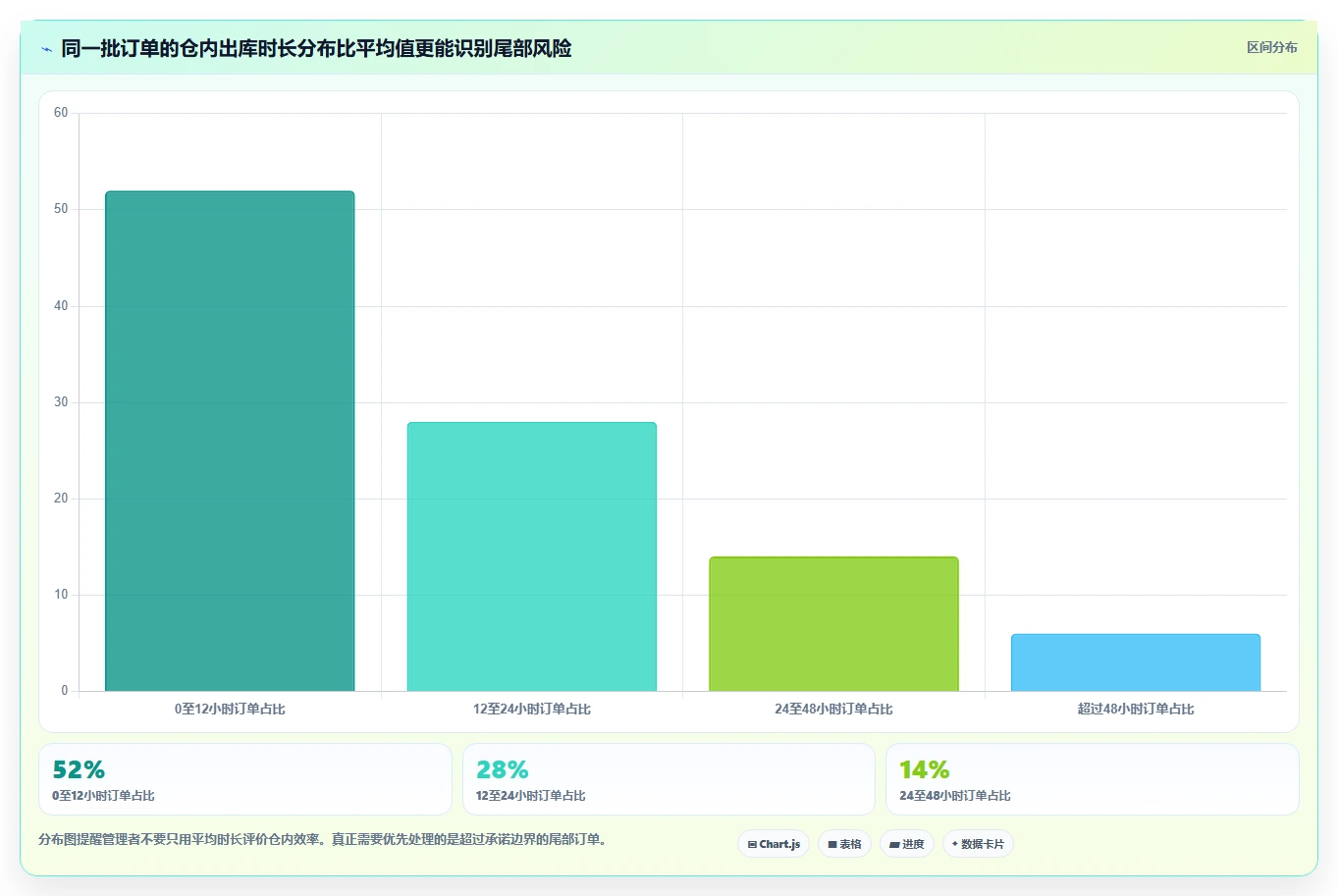Click the green 24至48小时 bar
This screenshot has width=1338, height=896.
(x=833, y=624)
